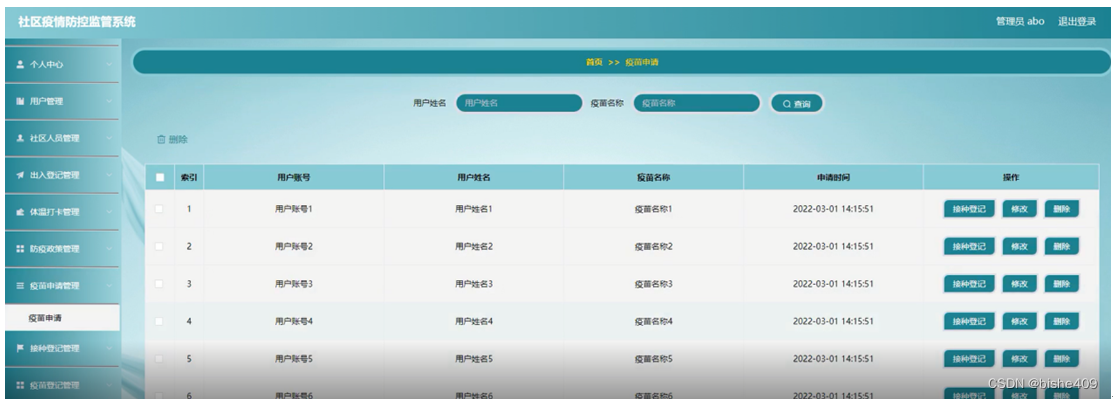Click the 疫苗登记管理 grid icon
The height and width of the screenshot is (399, 1113).
coord(20,386)
